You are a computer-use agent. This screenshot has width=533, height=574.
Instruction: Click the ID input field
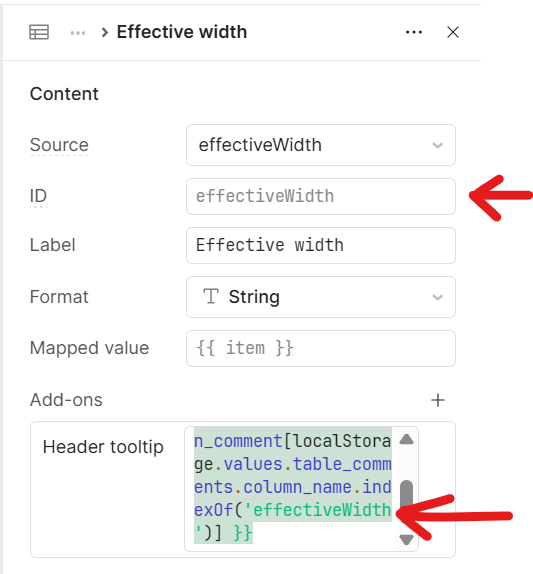coord(321,197)
